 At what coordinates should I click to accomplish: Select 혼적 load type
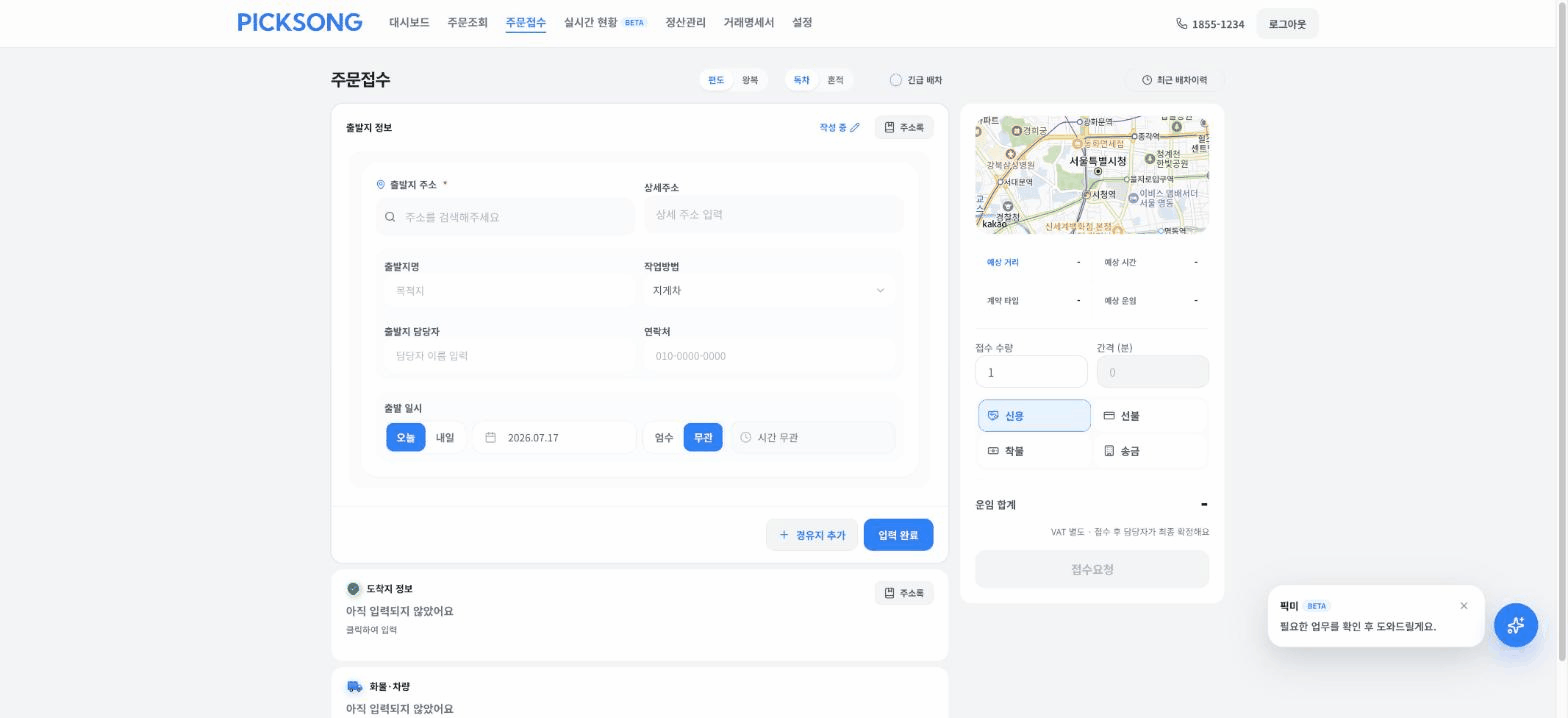tap(835, 80)
